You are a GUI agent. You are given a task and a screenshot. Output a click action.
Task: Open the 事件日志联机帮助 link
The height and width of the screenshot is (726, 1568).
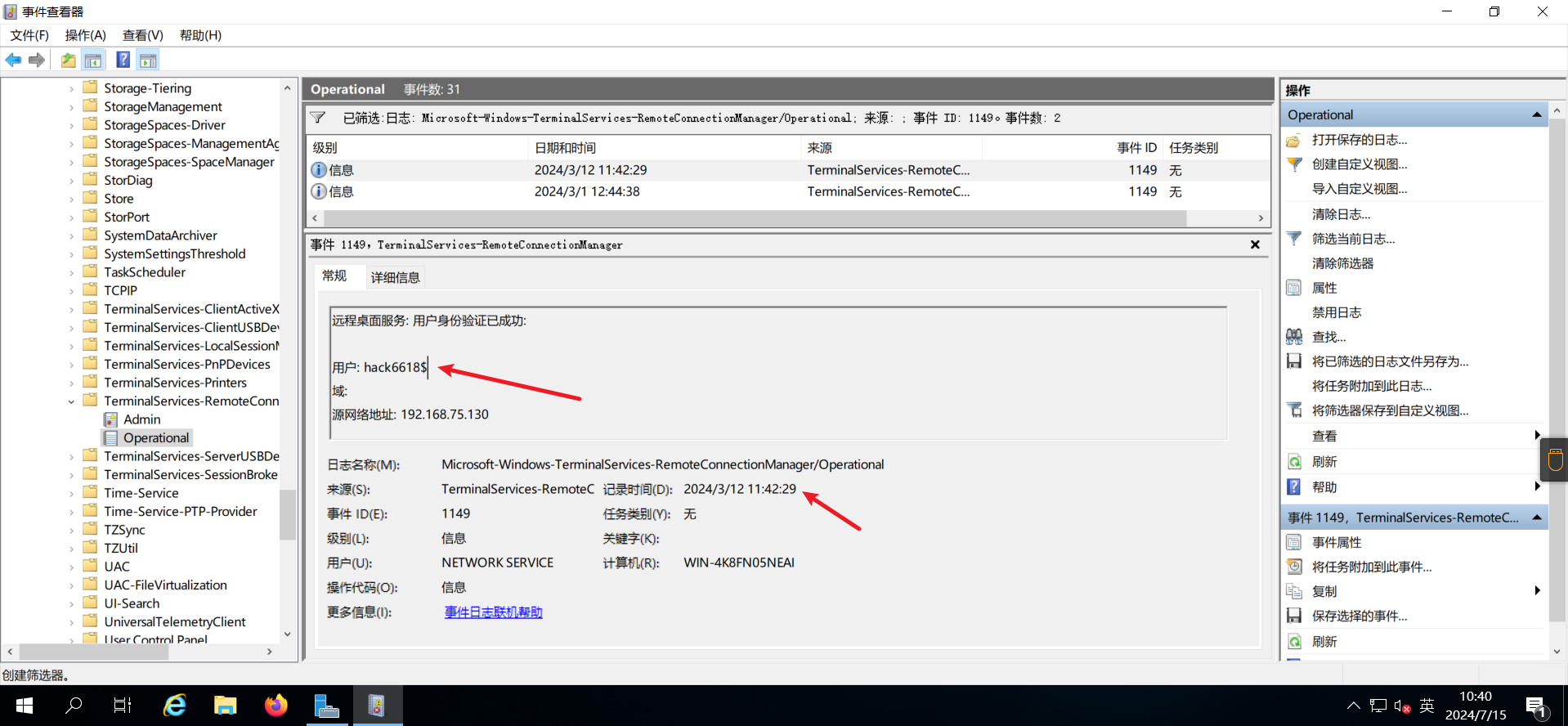click(493, 612)
